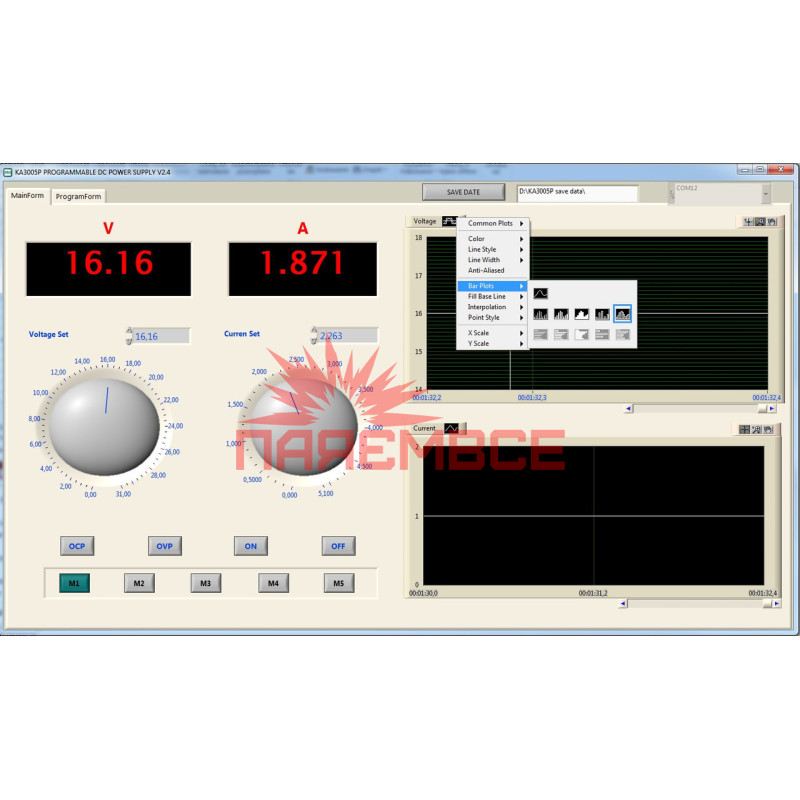This screenshot has width=800, height=800.
Task: Open the COM12 port dropdown
Action: point(766,193)
